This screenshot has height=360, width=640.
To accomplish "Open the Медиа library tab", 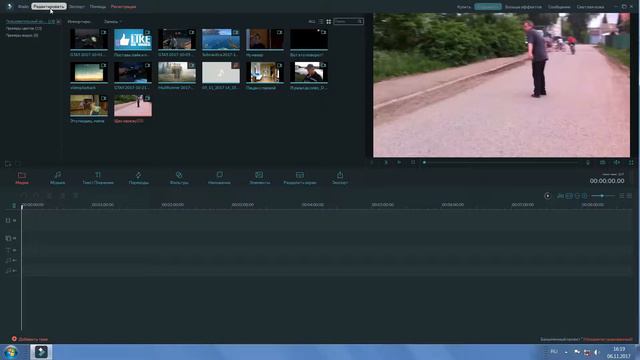I will point(22,178).
